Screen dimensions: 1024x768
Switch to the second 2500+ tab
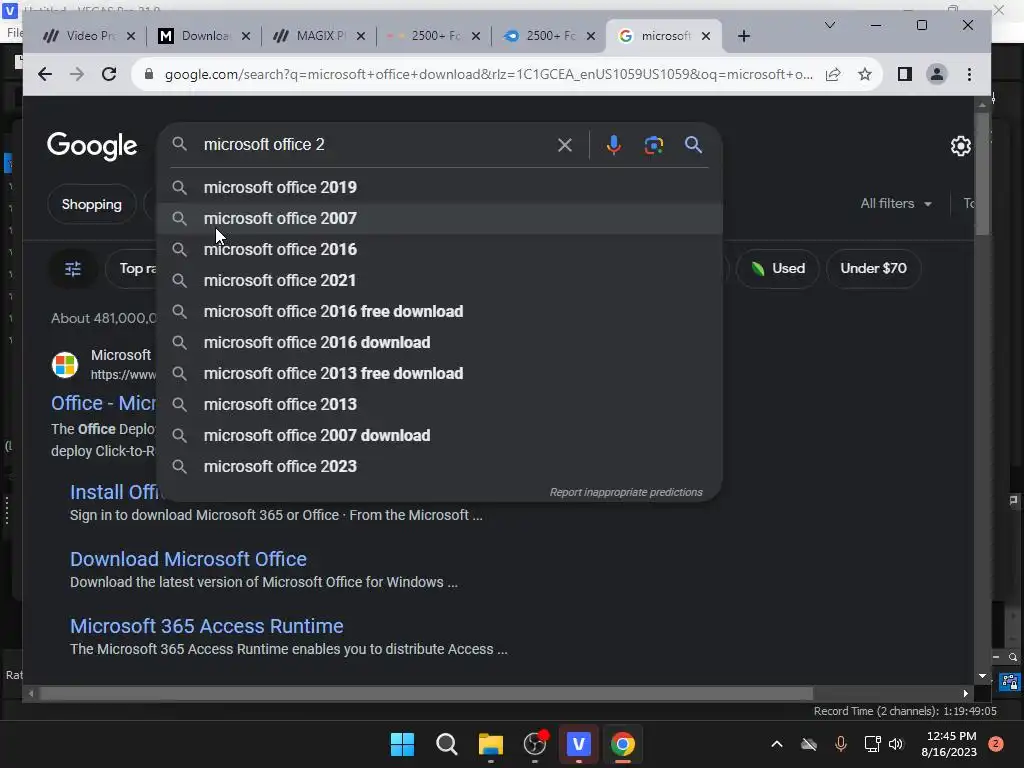(549, 36)
